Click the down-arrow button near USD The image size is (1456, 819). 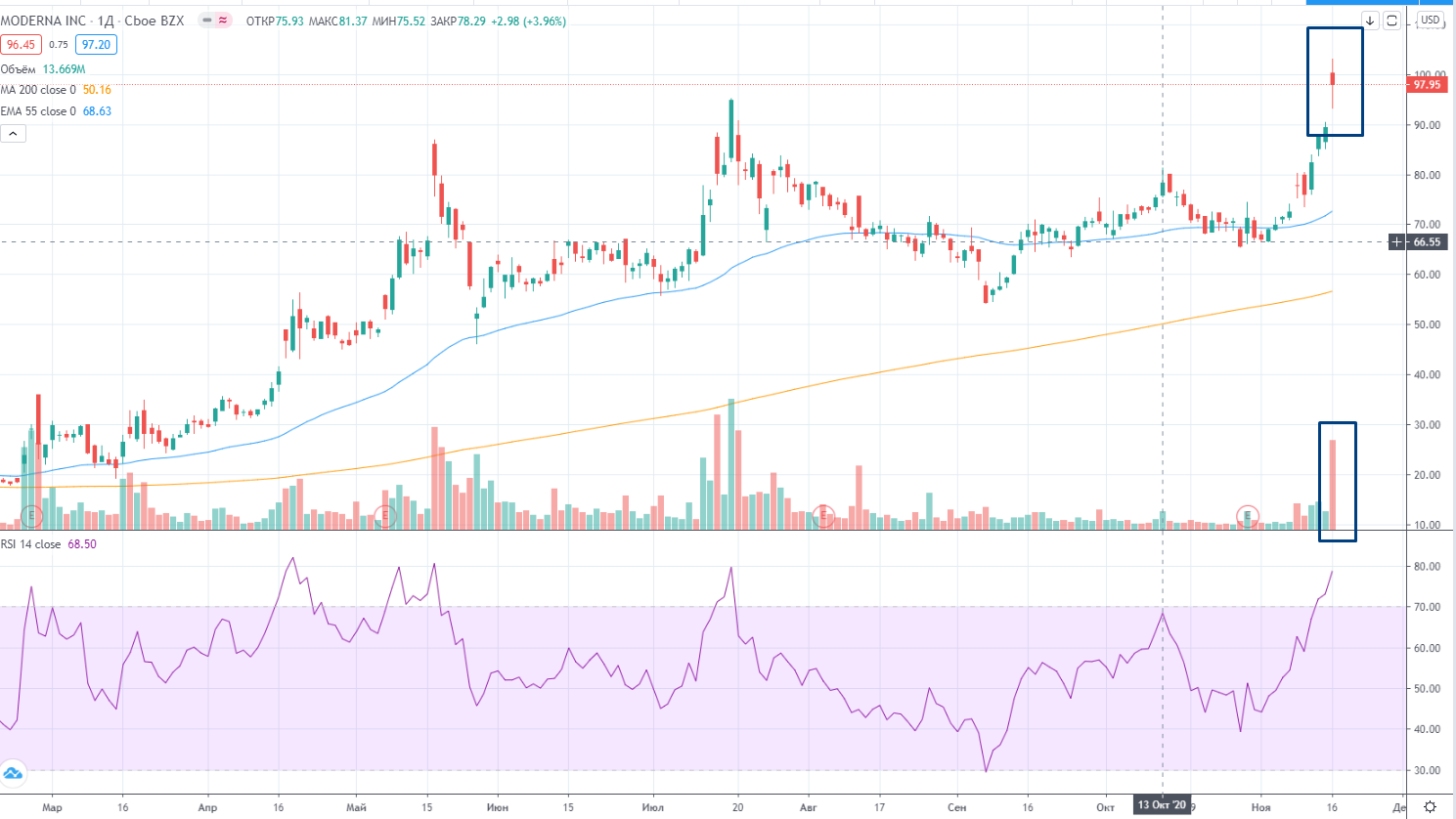pos(1370,21)
